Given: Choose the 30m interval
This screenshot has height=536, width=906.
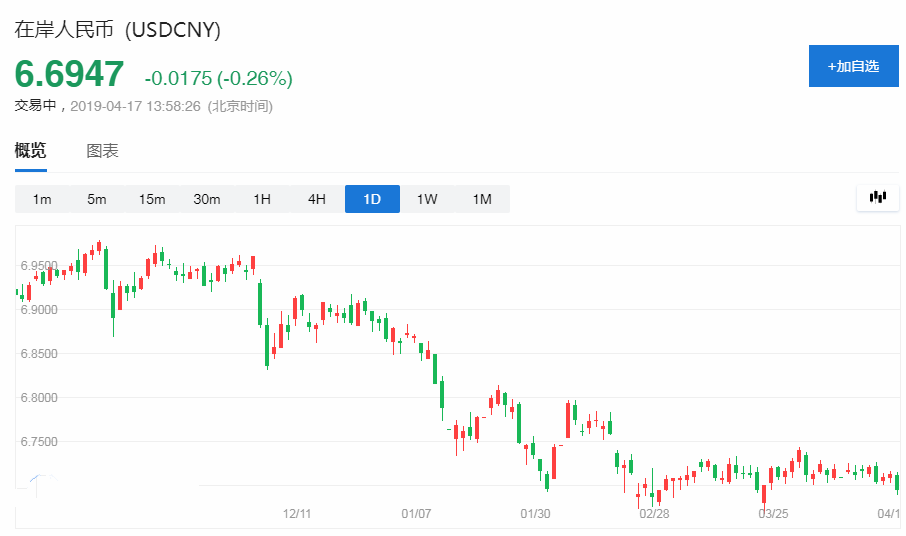Looking at the screenshot, I should (207, 199).
